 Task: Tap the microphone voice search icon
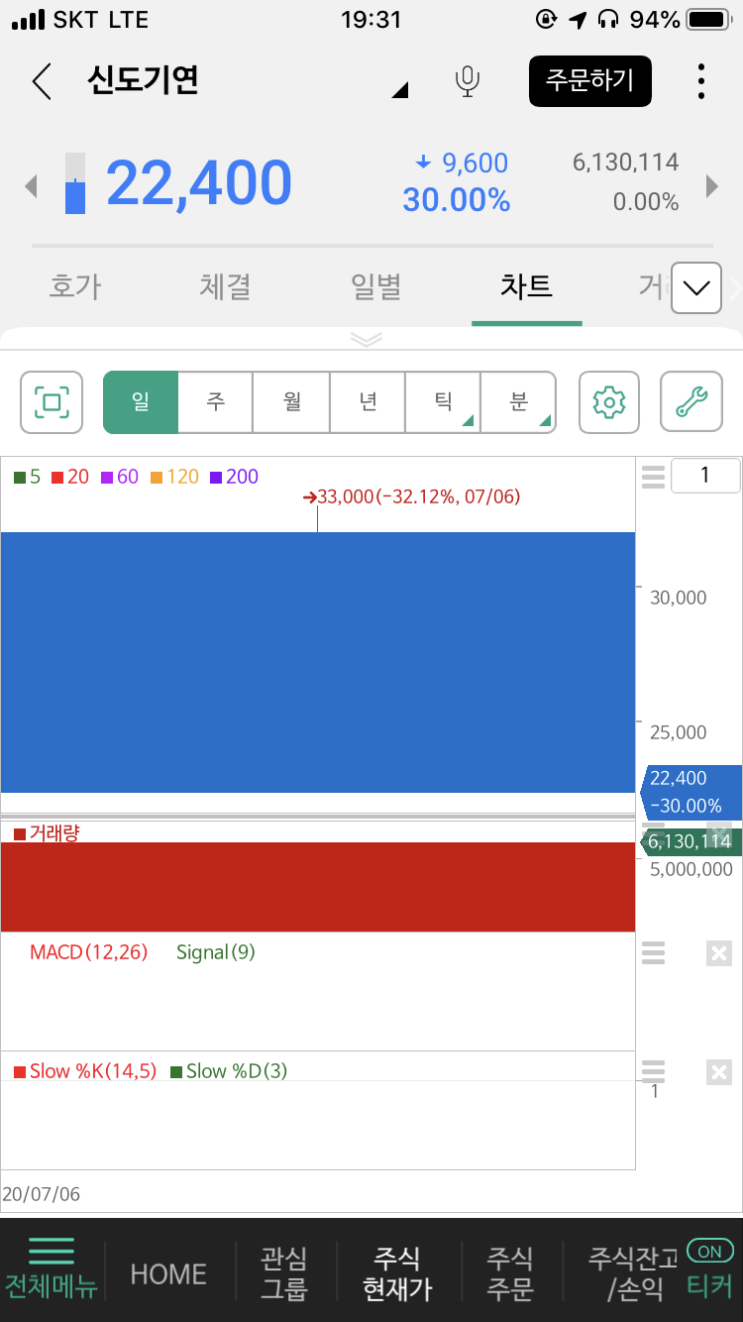click(x=467, y=82)
